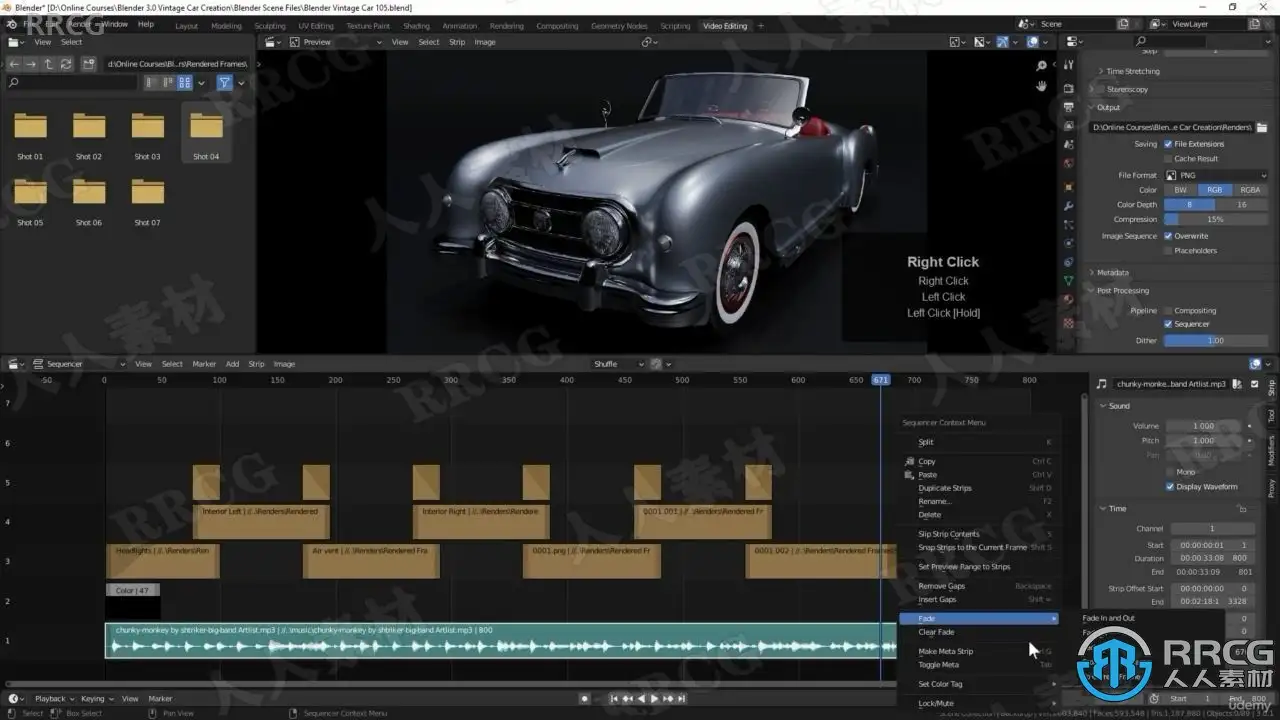Expand the Metadata panel
The height and width of the screenshot is (720, 1280).
[1112, 272]
